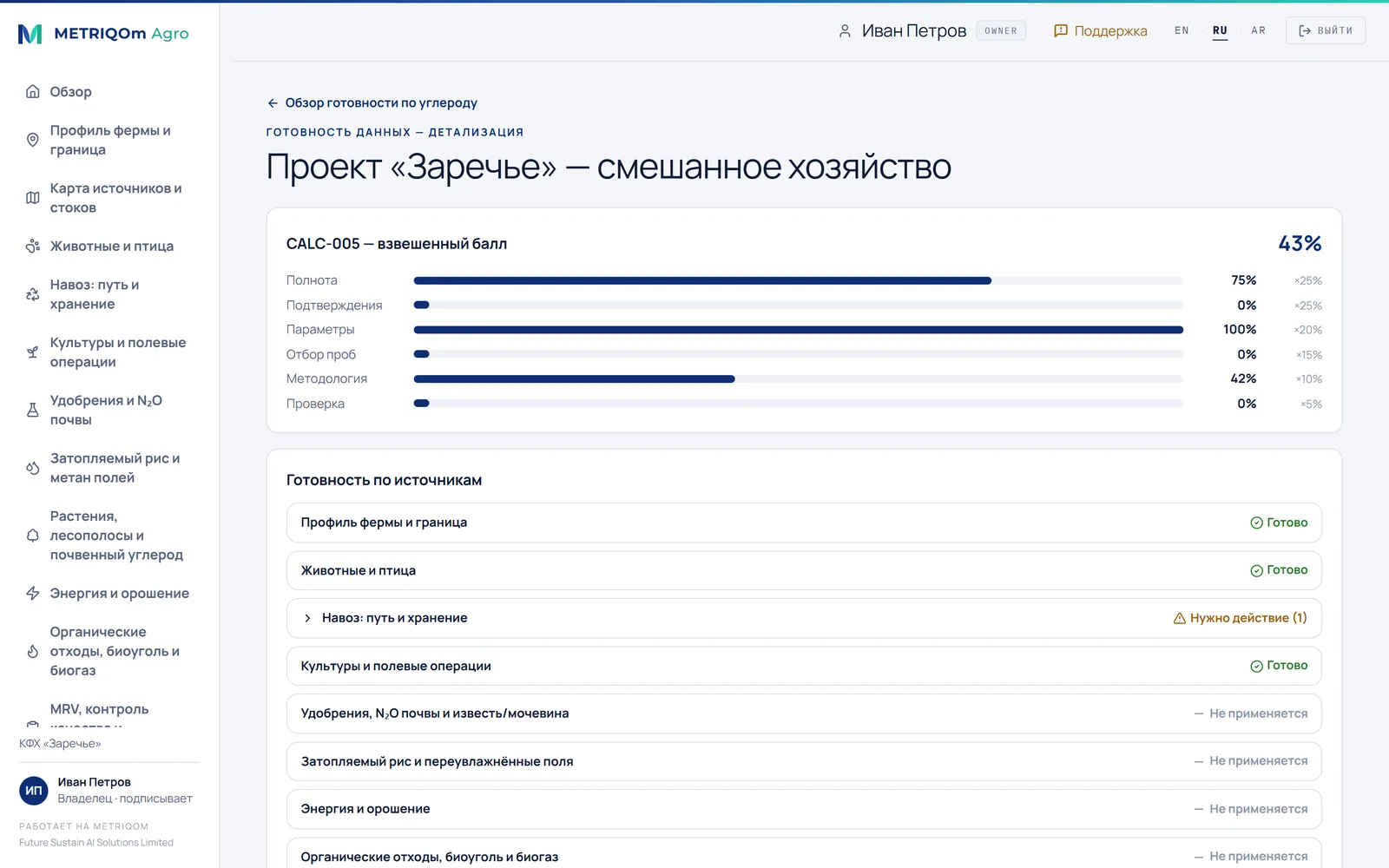Screen dimensions: 1389x868
Task: Open the Удобрения, N₂O почвы и известь/мочевина row
Action: click(804, 713)
